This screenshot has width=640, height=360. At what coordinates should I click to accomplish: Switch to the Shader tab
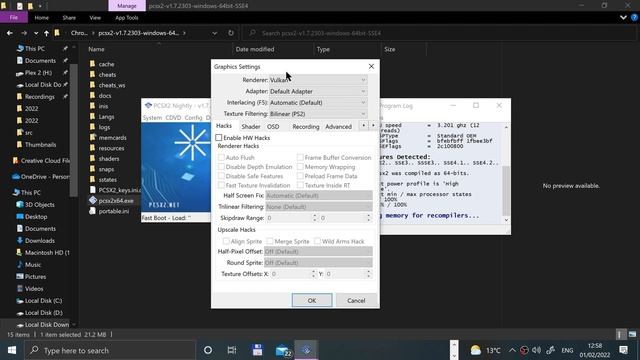click(x=251, y=127)
